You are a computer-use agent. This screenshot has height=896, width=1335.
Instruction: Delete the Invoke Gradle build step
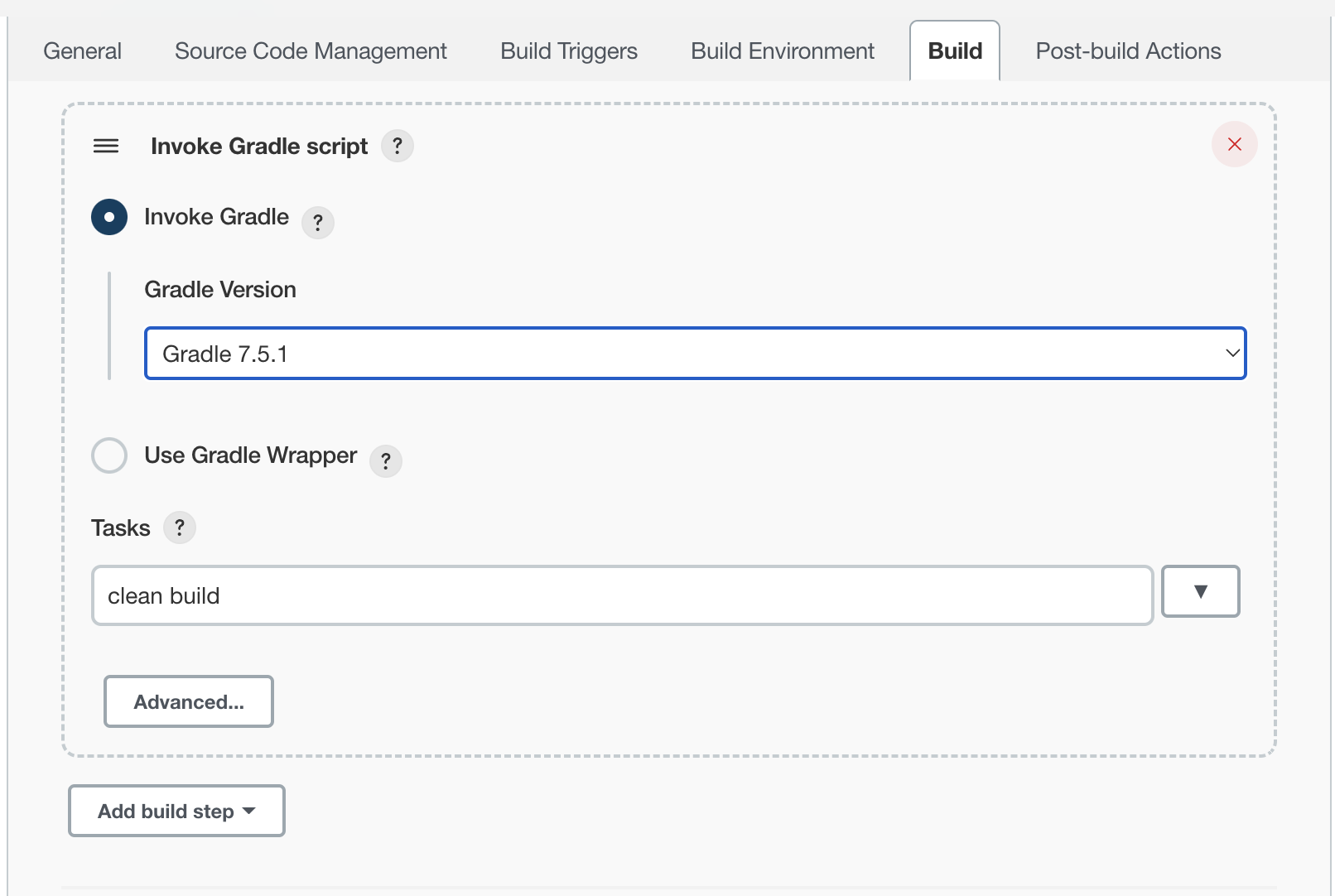[1234, 144]
